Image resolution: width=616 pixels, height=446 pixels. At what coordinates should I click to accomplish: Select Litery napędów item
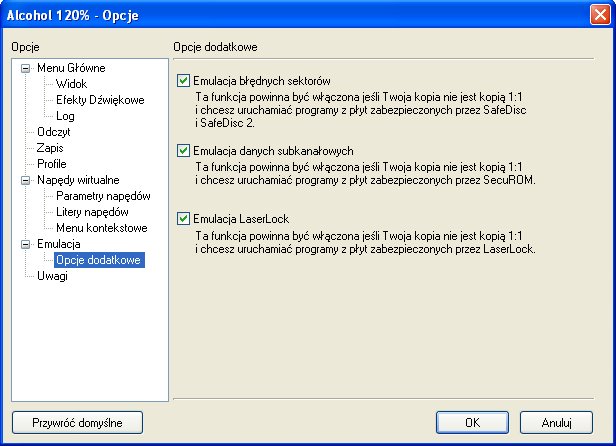pos(92,212)
